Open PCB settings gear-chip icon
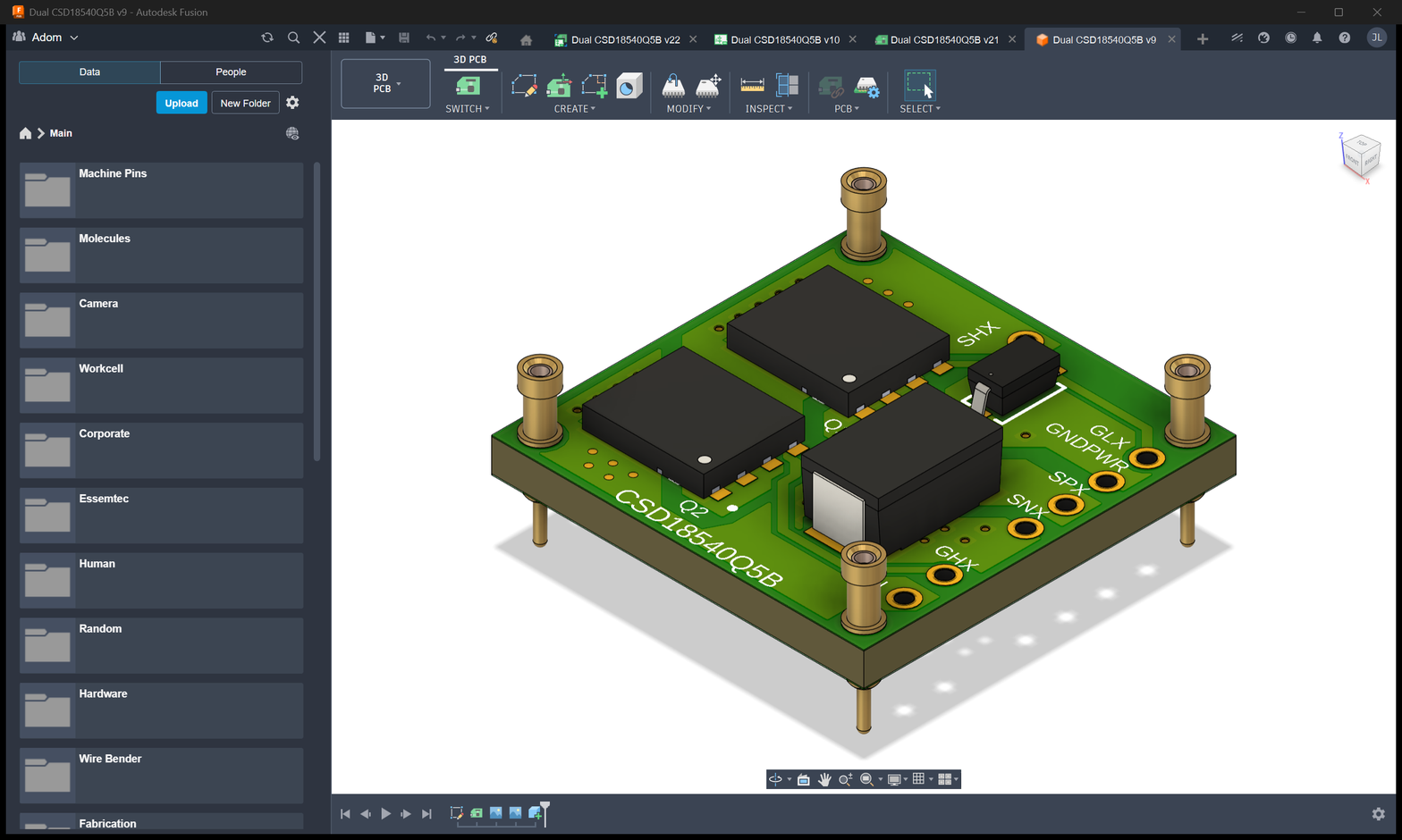Viewport: 1402px width, 840px height. (866, 87)
